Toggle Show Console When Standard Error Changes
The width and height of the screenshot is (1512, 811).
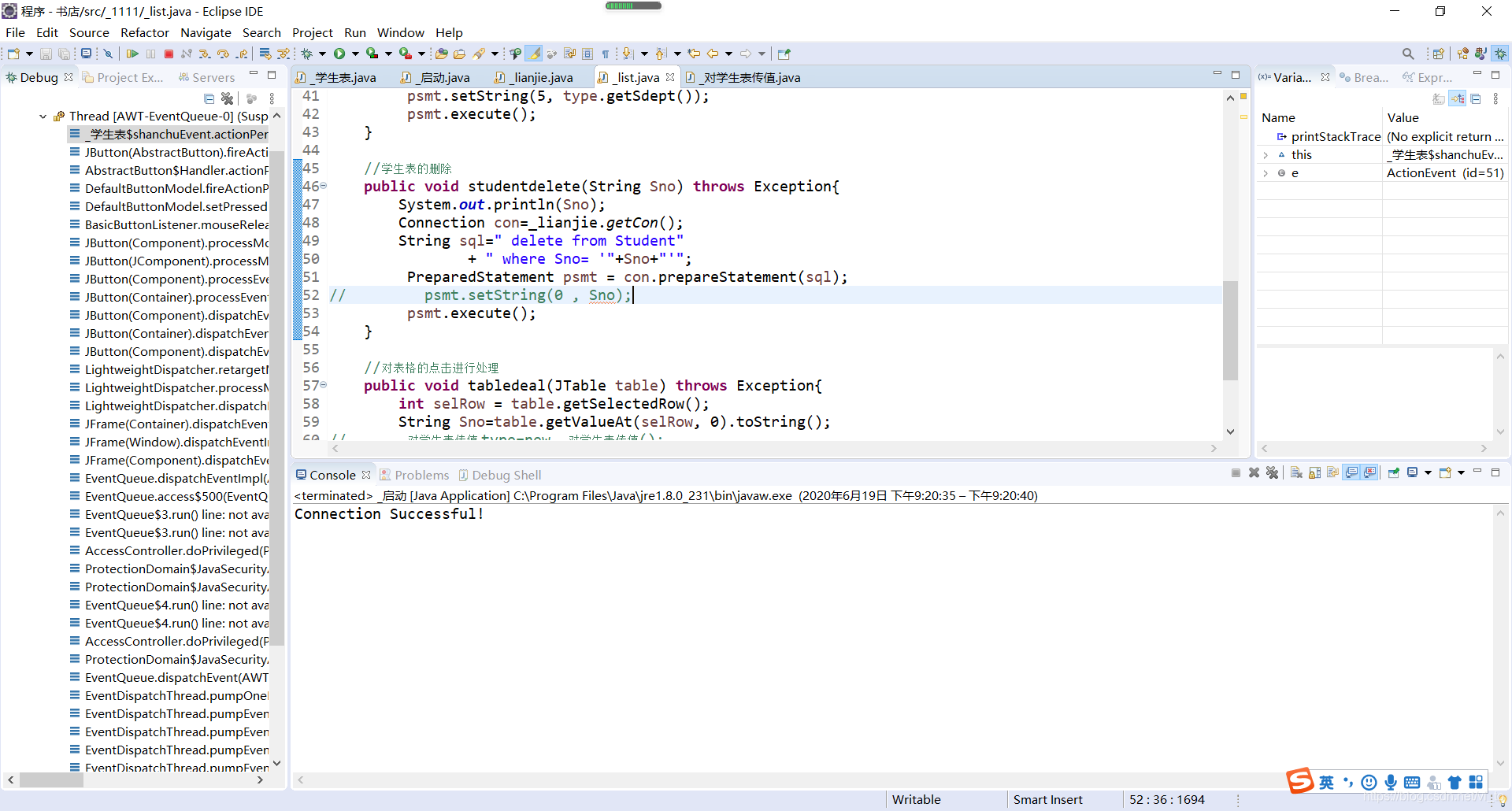coord(1370,472)
